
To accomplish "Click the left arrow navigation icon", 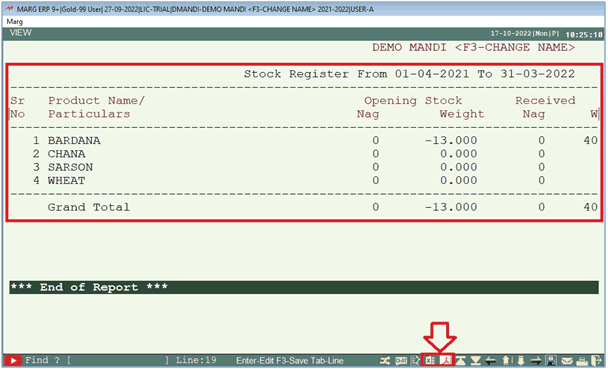I will pyautogui.click(x=491, y=361).
